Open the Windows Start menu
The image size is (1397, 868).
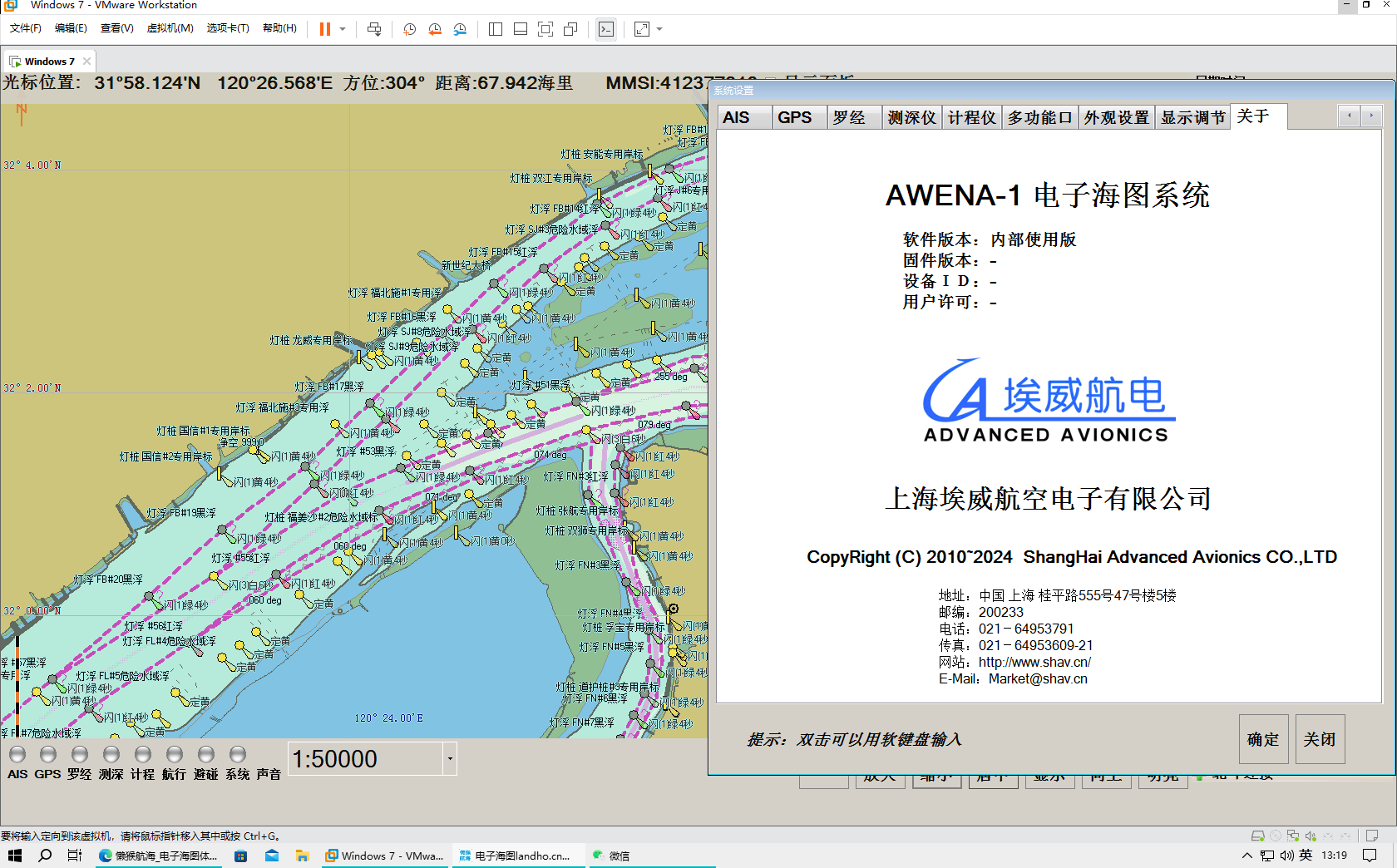tap(14, 856)
